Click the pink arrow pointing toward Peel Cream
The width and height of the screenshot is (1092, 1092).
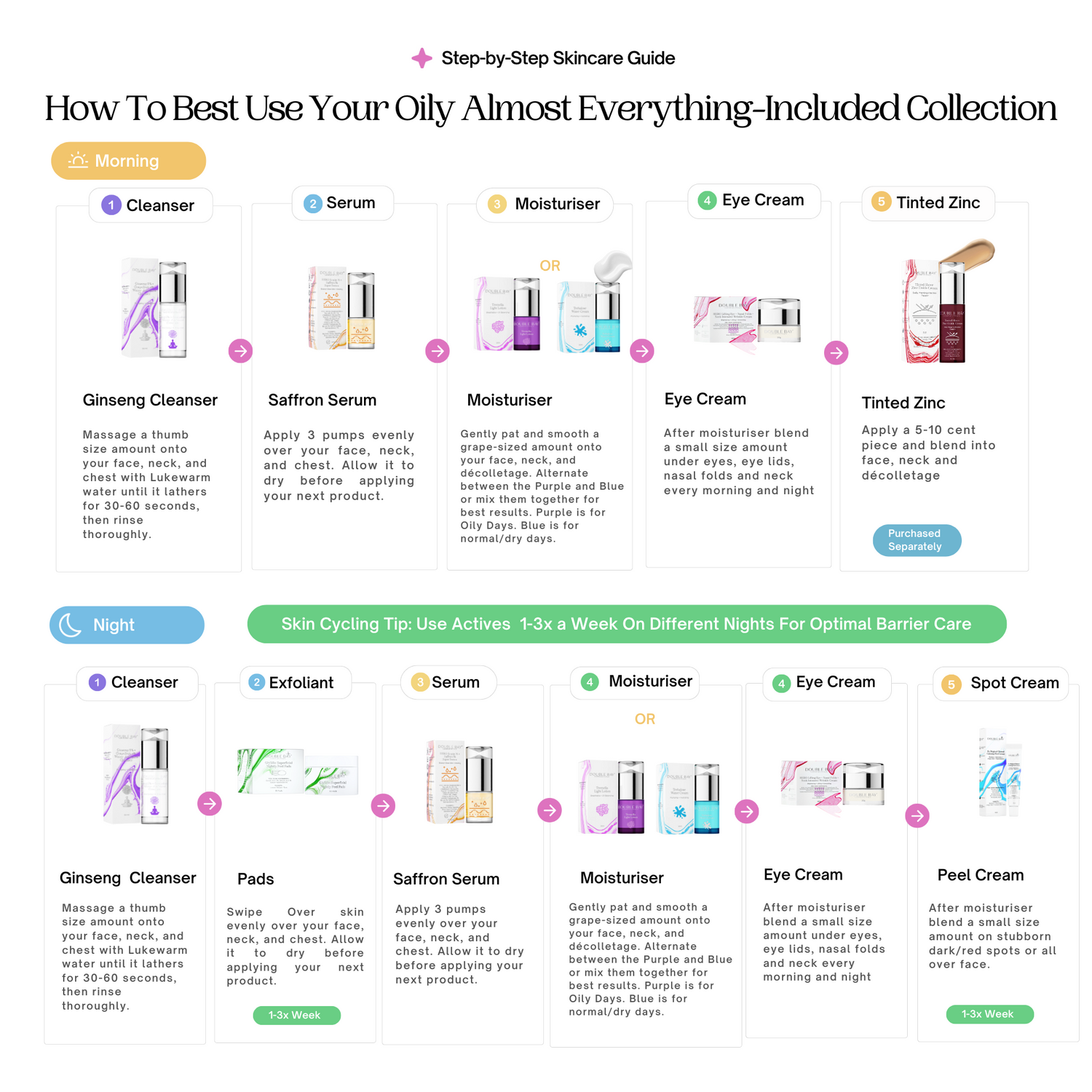coord(917,815)
